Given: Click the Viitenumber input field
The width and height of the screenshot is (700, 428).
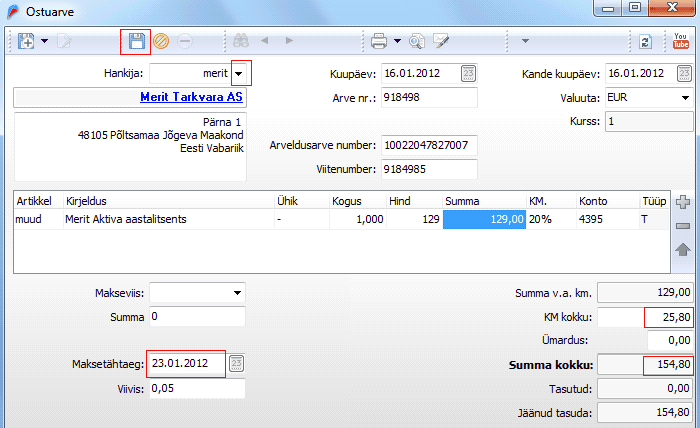Looking at the screenshot, I should pyautogui.click(x=429, y=170).
